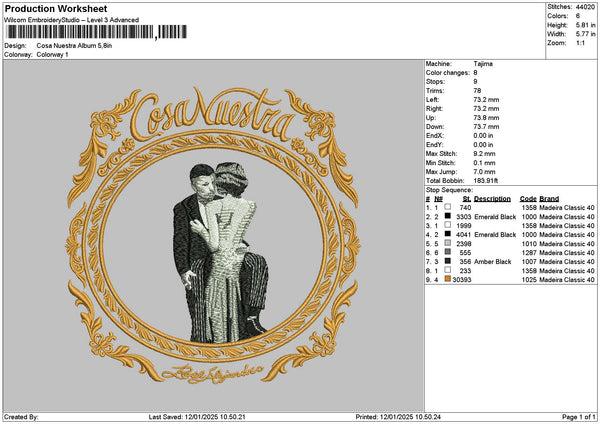Select the Down value 73.7 mm
600x424 pixels.
(486, 127)
